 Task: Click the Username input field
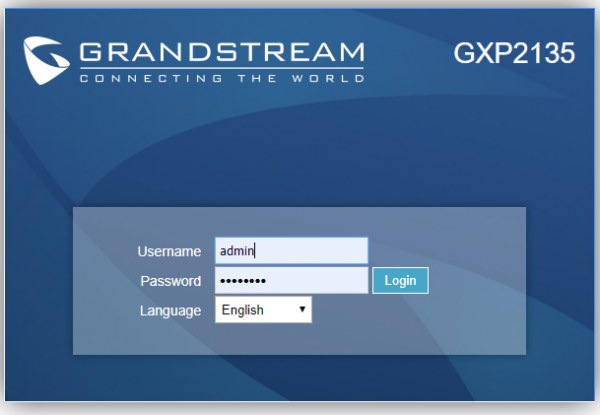291,251
